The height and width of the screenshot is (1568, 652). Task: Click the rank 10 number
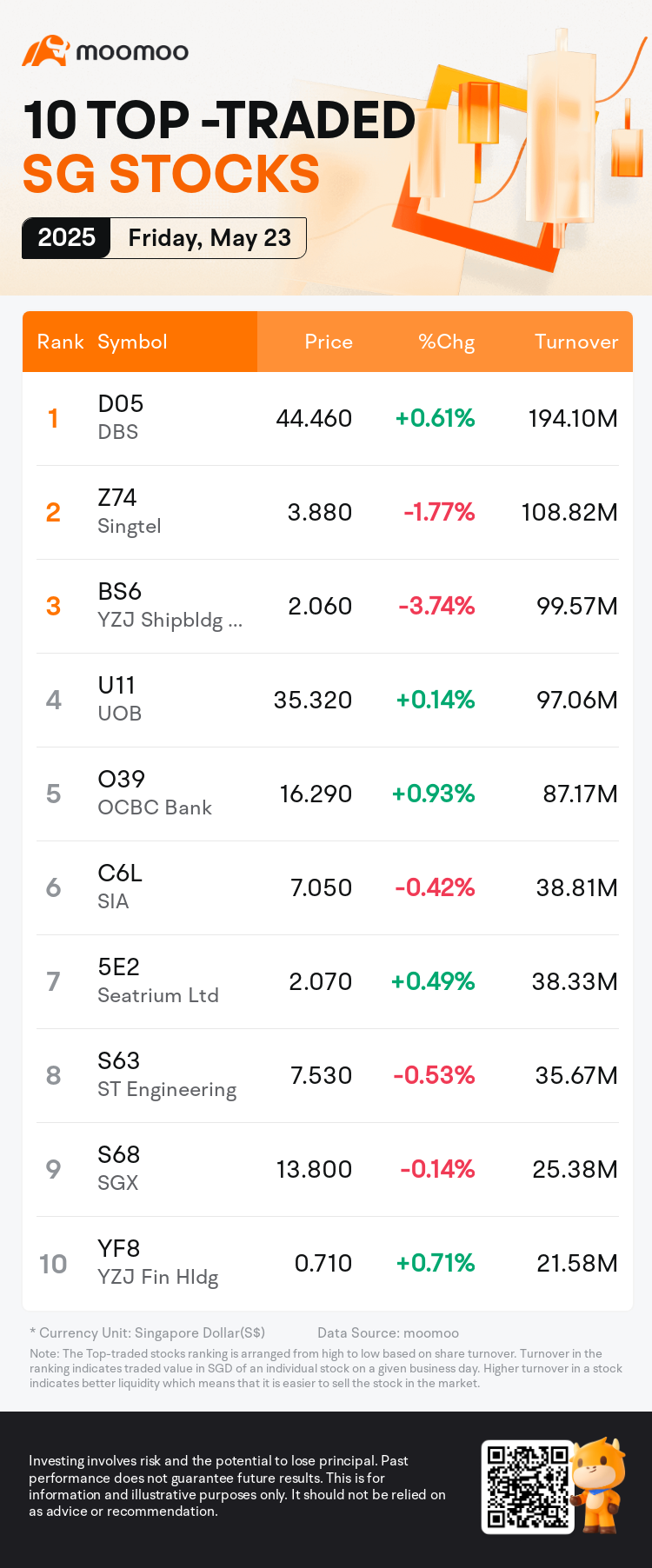point(53,1264)
